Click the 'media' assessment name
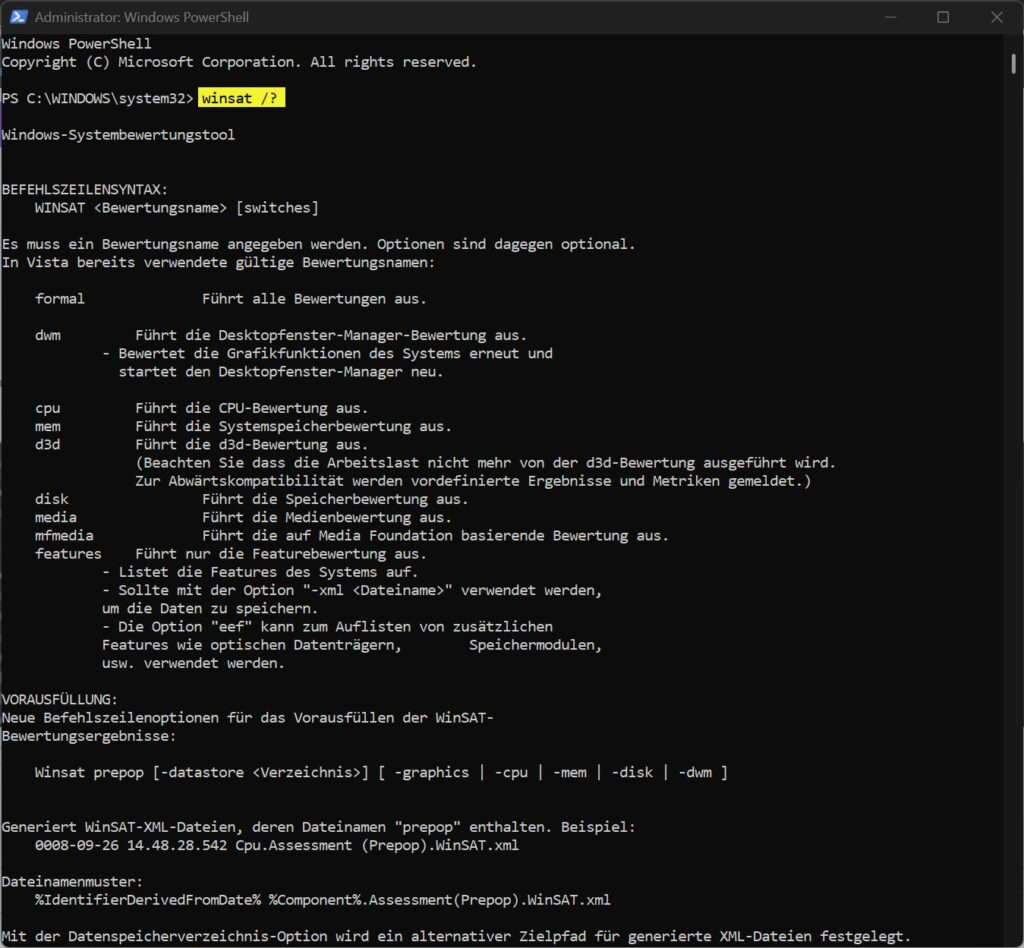The width and height of the screenshot is (1024, 948). coord(56,518)
